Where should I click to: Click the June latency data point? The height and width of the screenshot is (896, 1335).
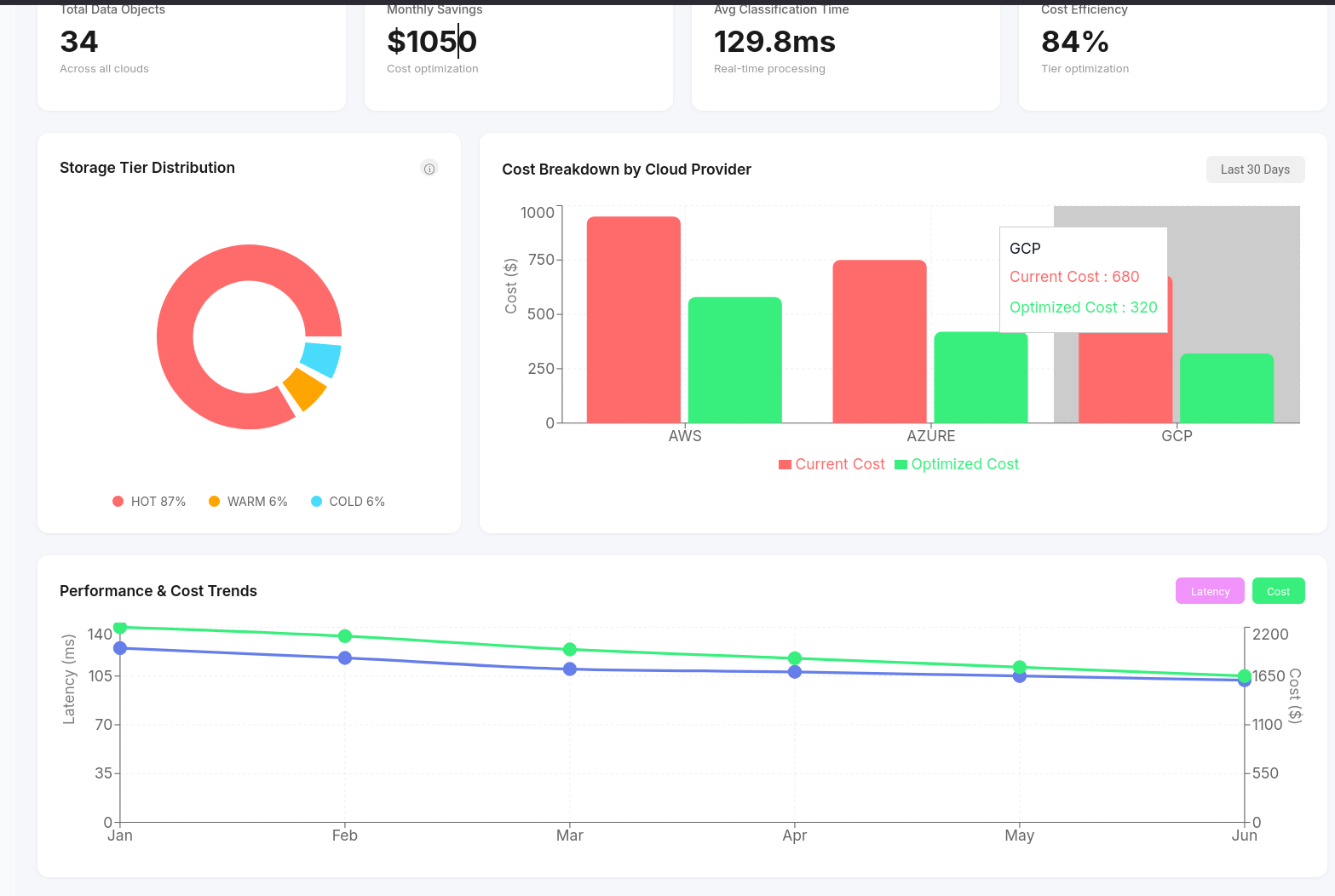point(1244,681)
